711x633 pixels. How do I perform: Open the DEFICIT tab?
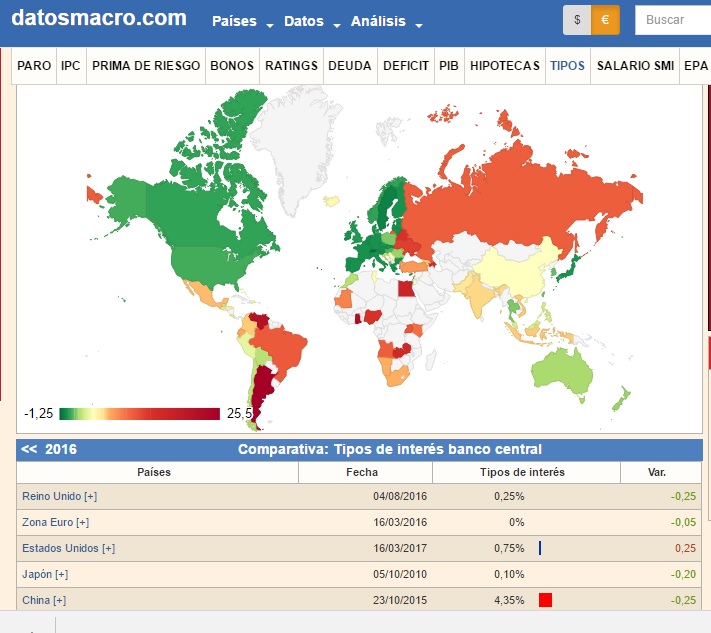[x=406, y=66]
